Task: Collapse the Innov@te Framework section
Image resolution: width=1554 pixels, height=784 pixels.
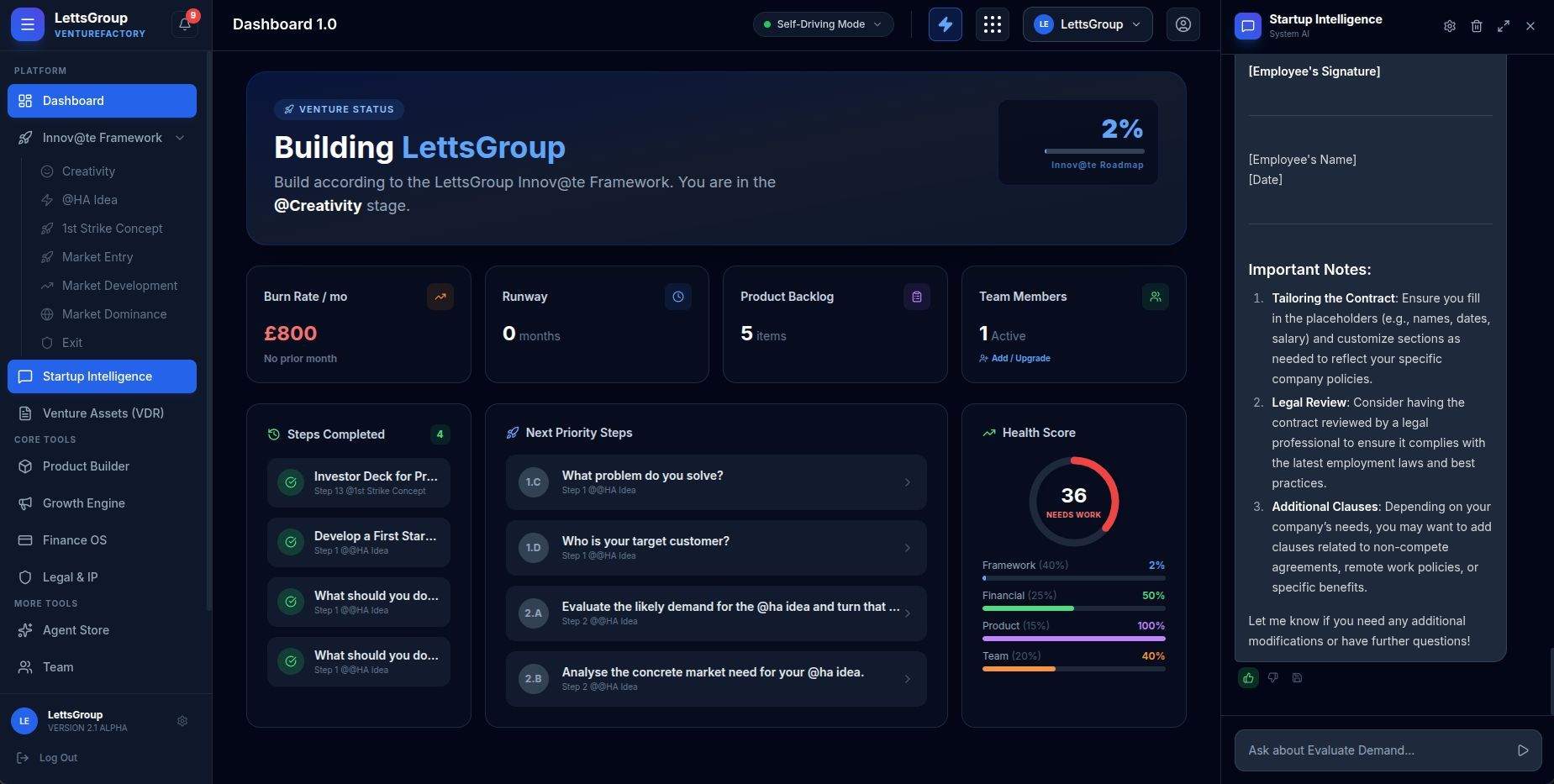Action: pos(179,137)
